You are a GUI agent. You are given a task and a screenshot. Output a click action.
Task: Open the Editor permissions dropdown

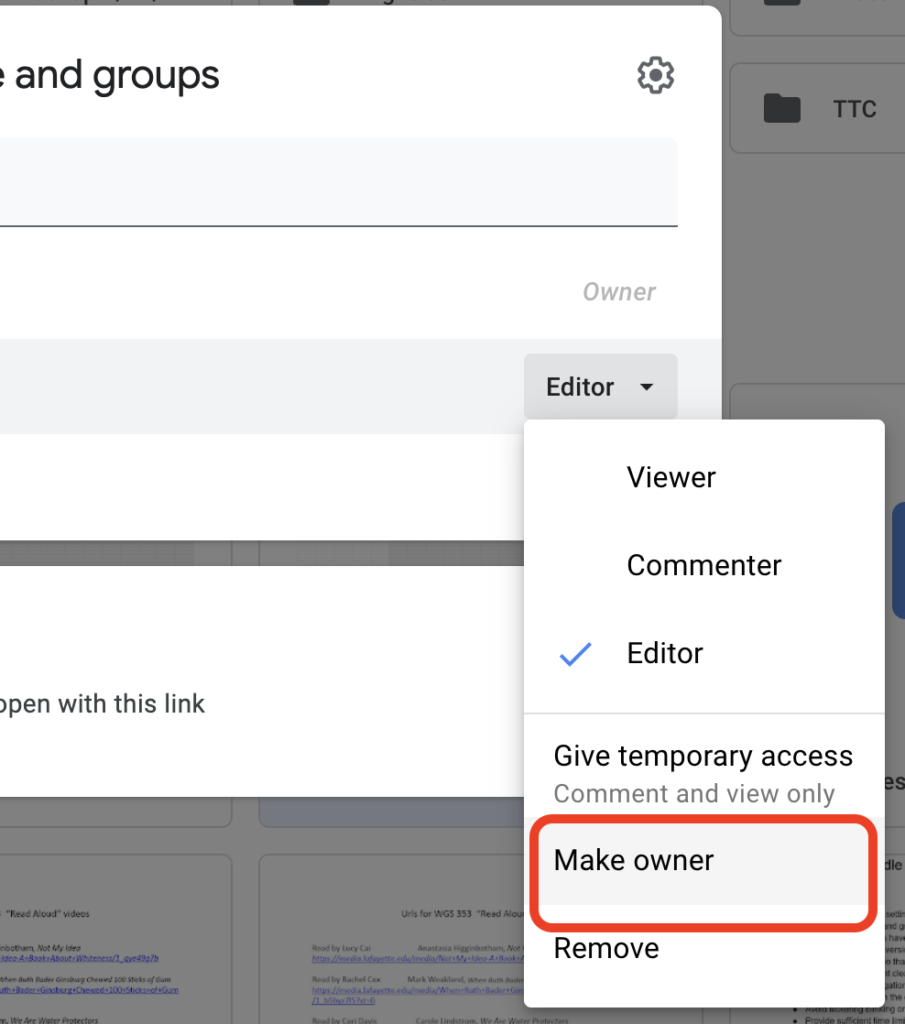pyautogui.click(x=600, y=387)
